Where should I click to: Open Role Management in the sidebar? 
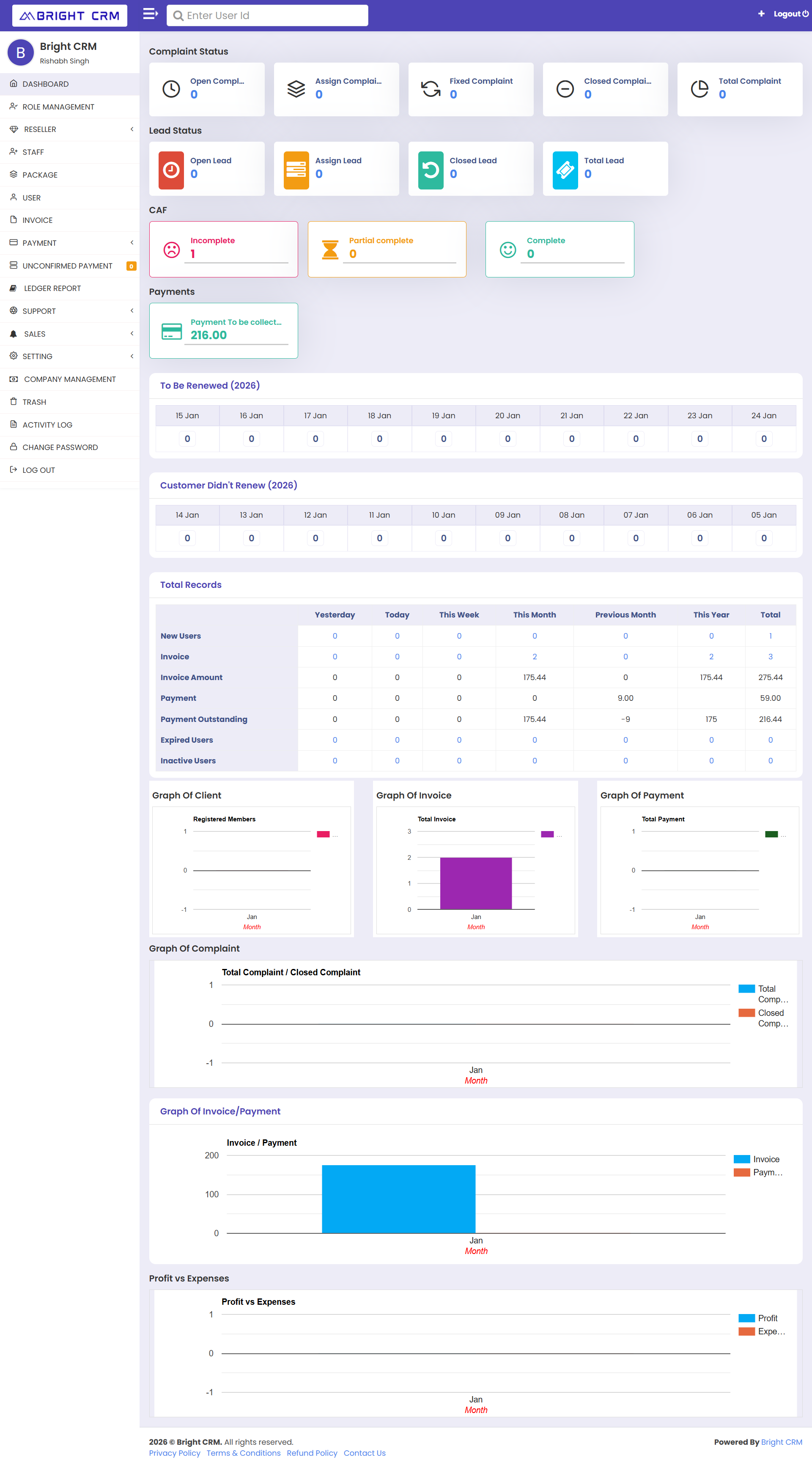pos(69,107)
